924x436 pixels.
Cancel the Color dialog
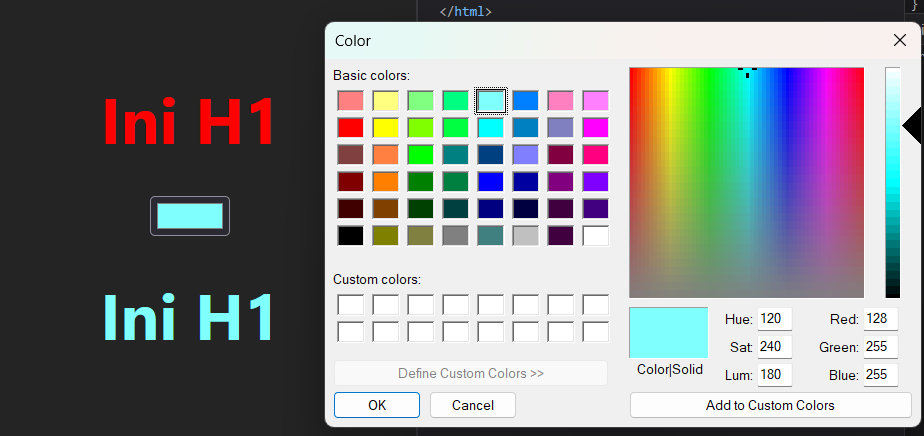pyautogui.click(x=473, y=405)
